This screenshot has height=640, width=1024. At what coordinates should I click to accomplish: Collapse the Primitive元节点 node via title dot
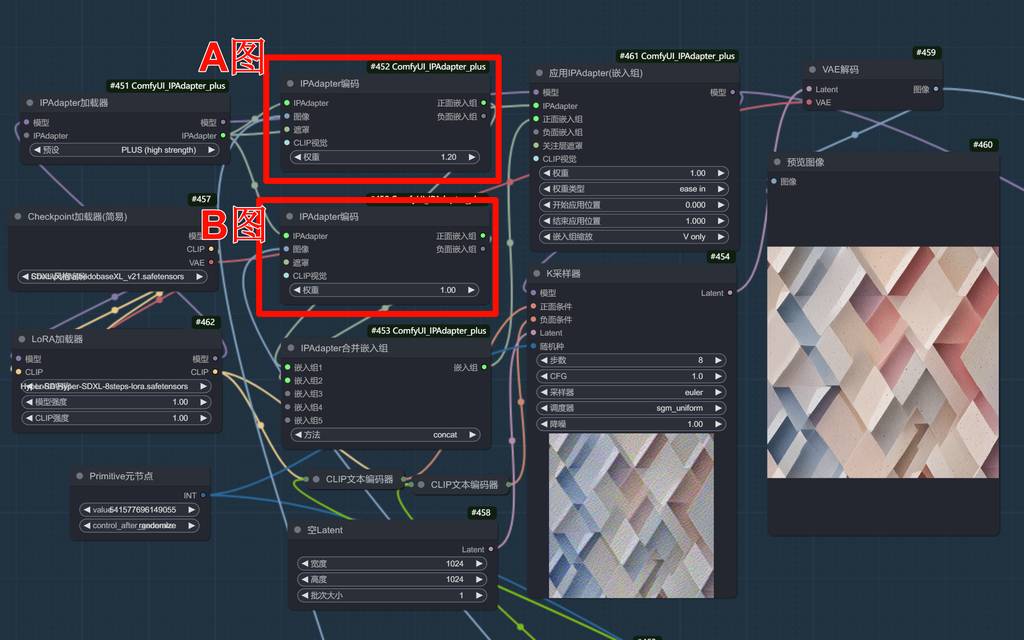point(80,477)
